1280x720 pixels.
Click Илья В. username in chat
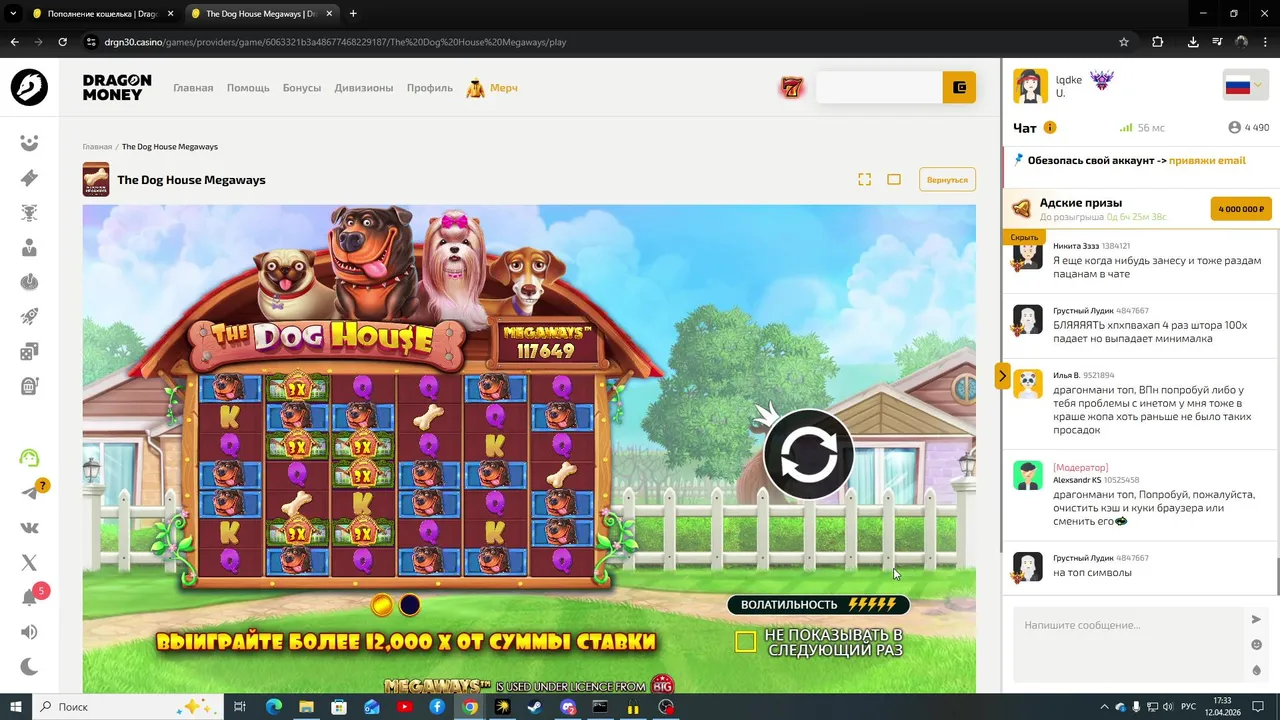tap(1066, 376)
